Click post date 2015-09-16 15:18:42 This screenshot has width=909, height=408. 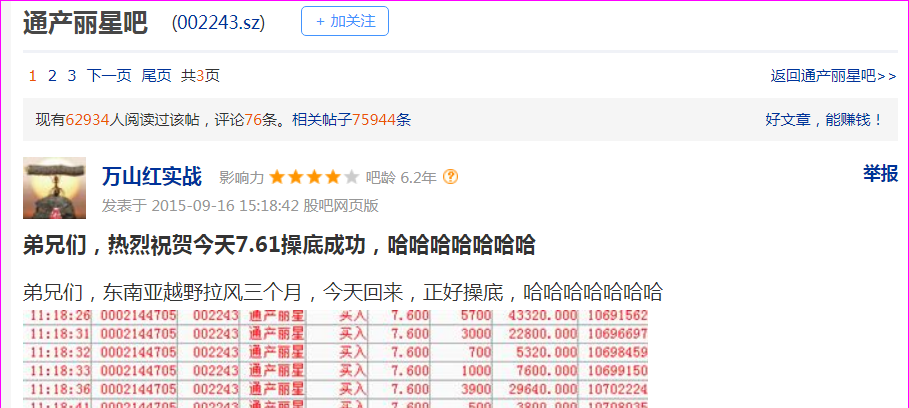coord(225,206)
